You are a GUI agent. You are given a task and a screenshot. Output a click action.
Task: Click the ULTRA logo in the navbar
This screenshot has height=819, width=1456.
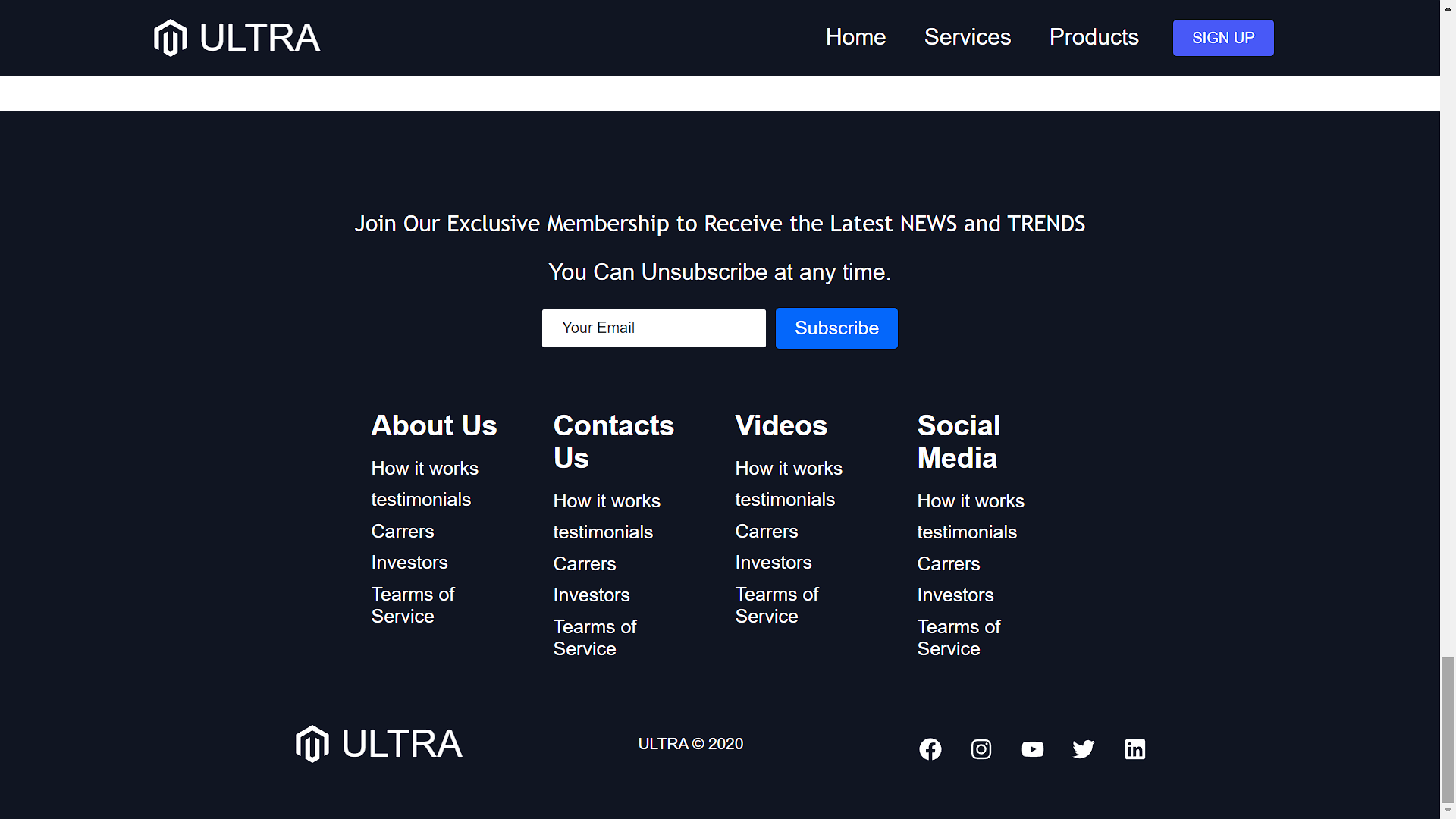coord(237,38)
